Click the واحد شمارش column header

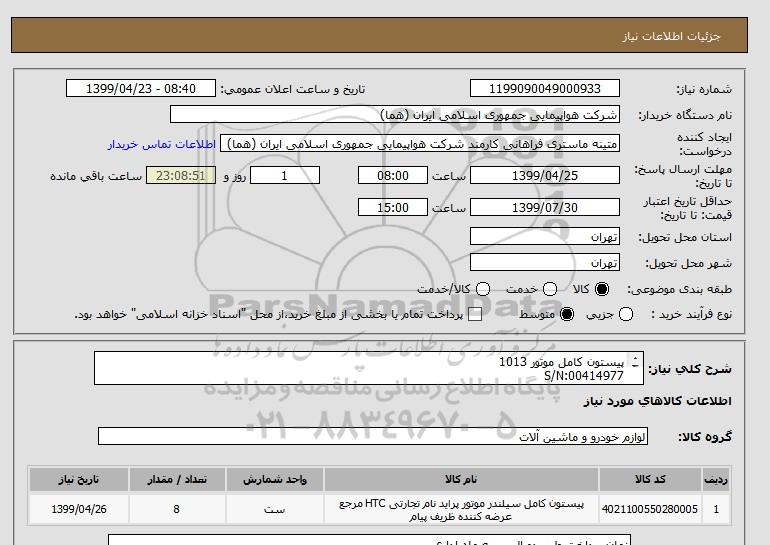[275, 479]
